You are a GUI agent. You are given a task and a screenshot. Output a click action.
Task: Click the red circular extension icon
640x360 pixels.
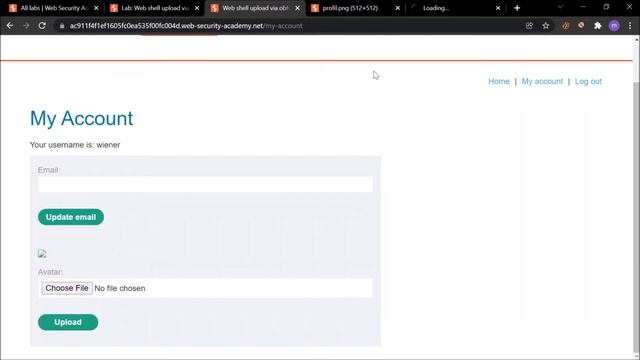tap(581, 25)
